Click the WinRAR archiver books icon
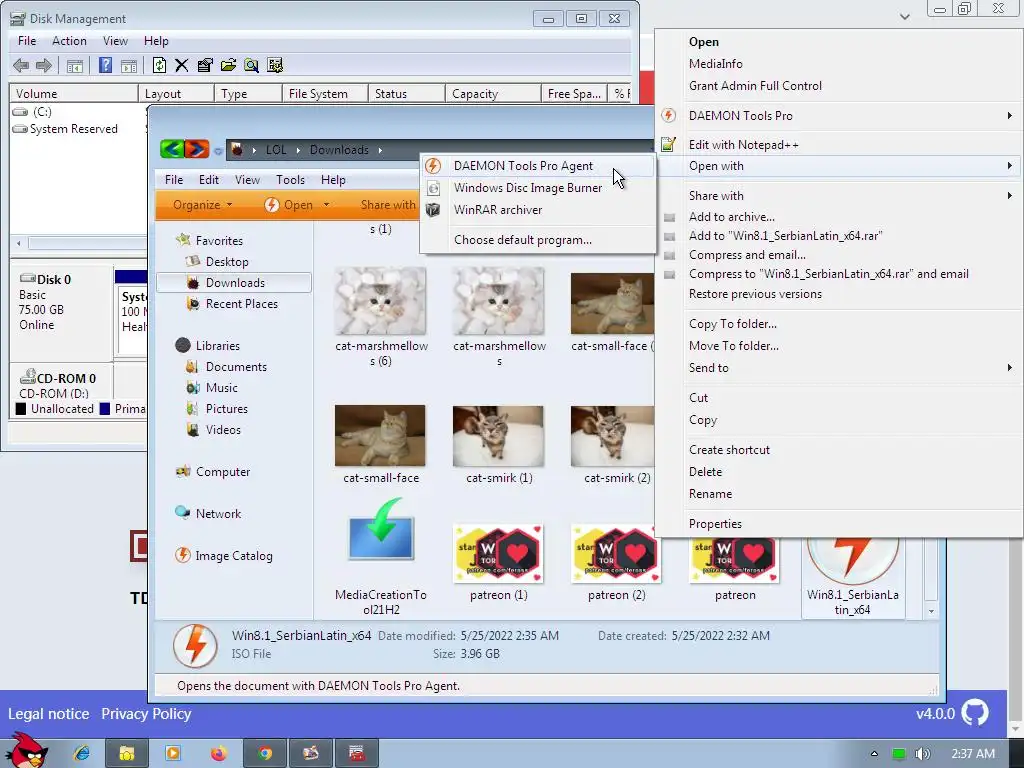 433,210
